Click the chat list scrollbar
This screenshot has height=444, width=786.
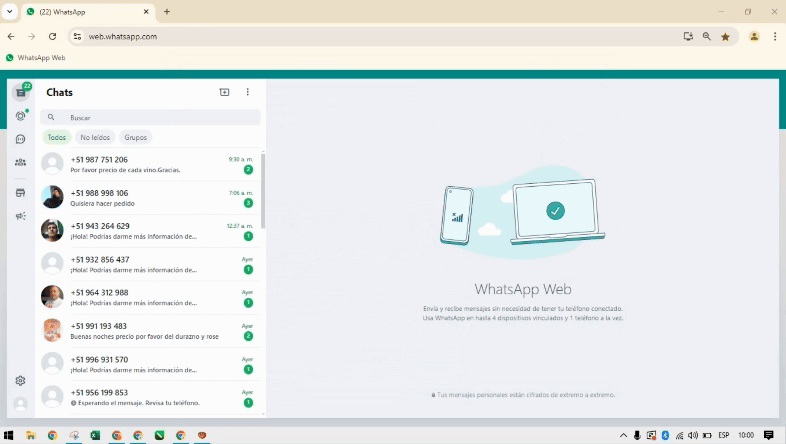coord(263,190)
